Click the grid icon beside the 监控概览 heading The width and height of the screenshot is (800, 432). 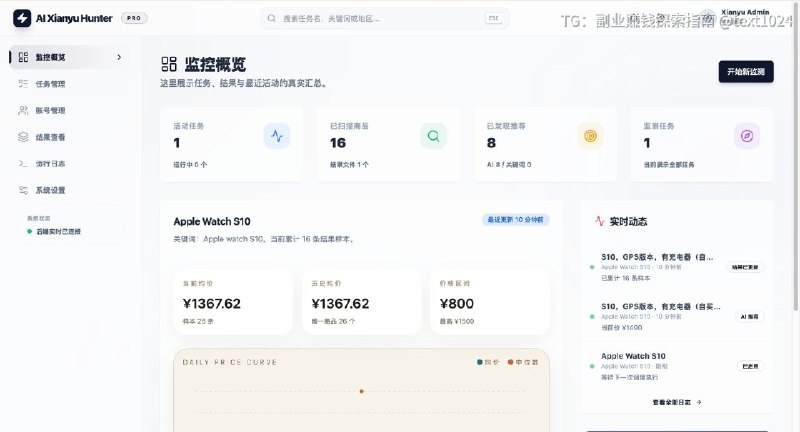pos(169,64)
